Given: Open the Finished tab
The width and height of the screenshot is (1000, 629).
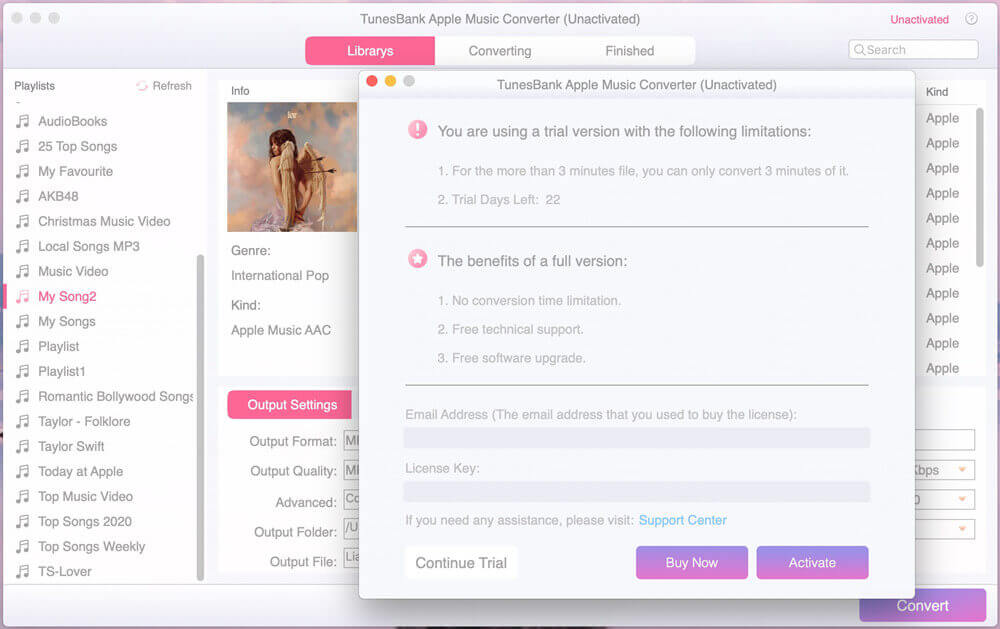Looking at the screenshot, I should click(x=629, y=51).
